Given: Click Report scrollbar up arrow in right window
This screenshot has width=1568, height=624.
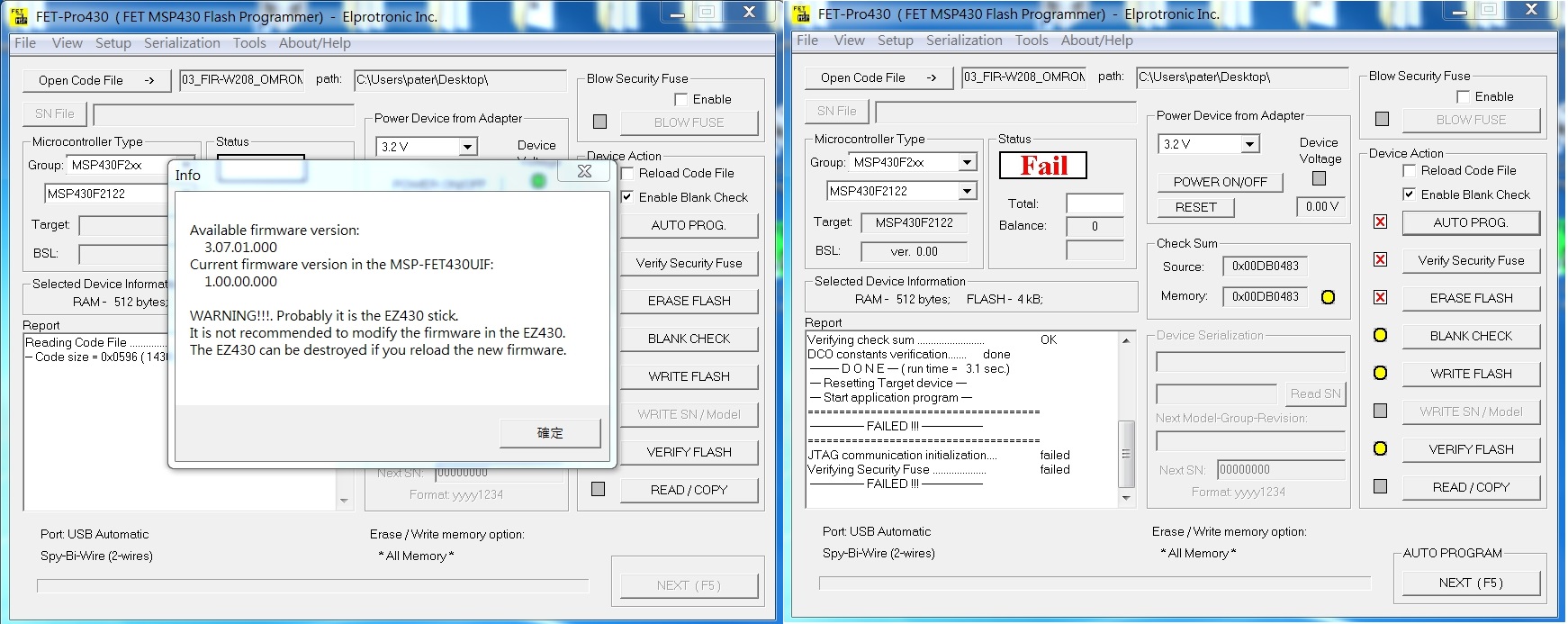Looking at the screenshot, I should (1125, 340).
